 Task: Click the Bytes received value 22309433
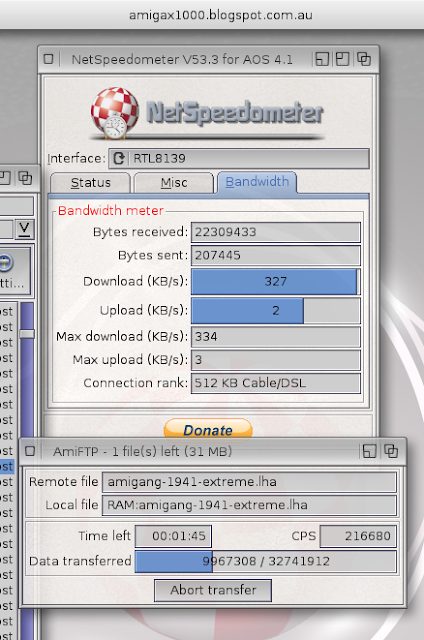(276, 232)
